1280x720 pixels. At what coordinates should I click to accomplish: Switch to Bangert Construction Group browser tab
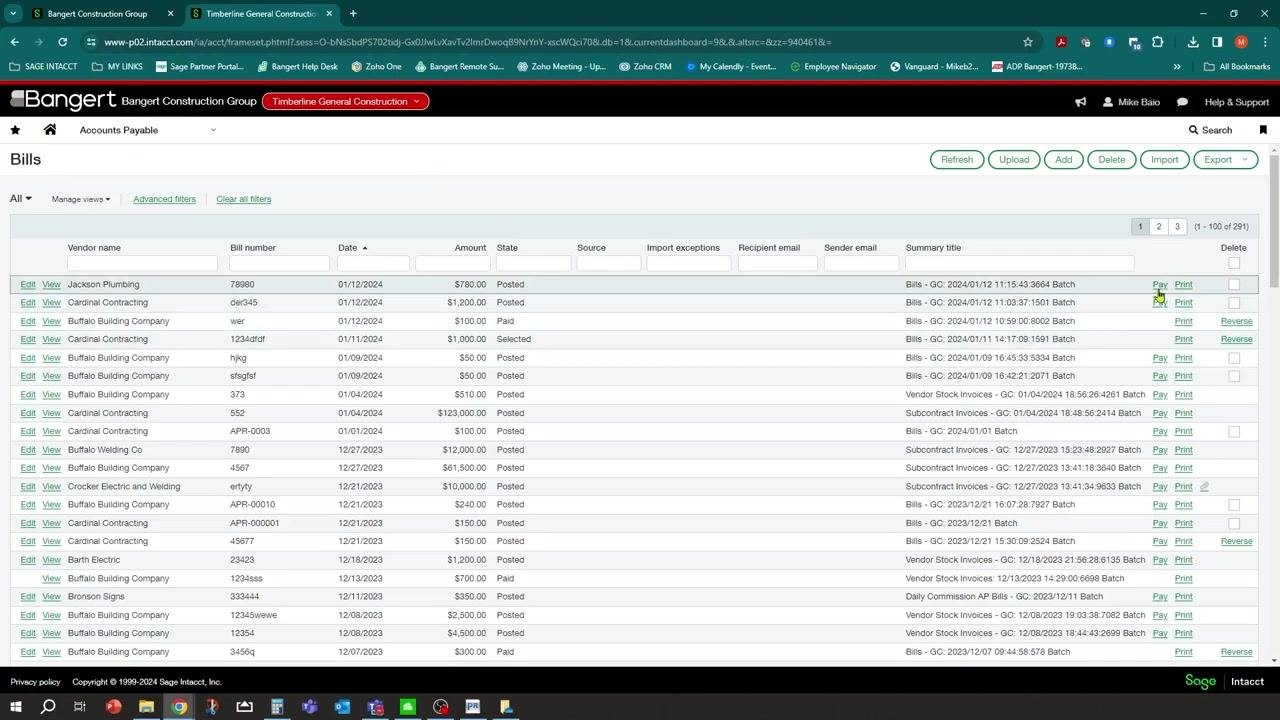pyautogui.click(x=97, y=14)
